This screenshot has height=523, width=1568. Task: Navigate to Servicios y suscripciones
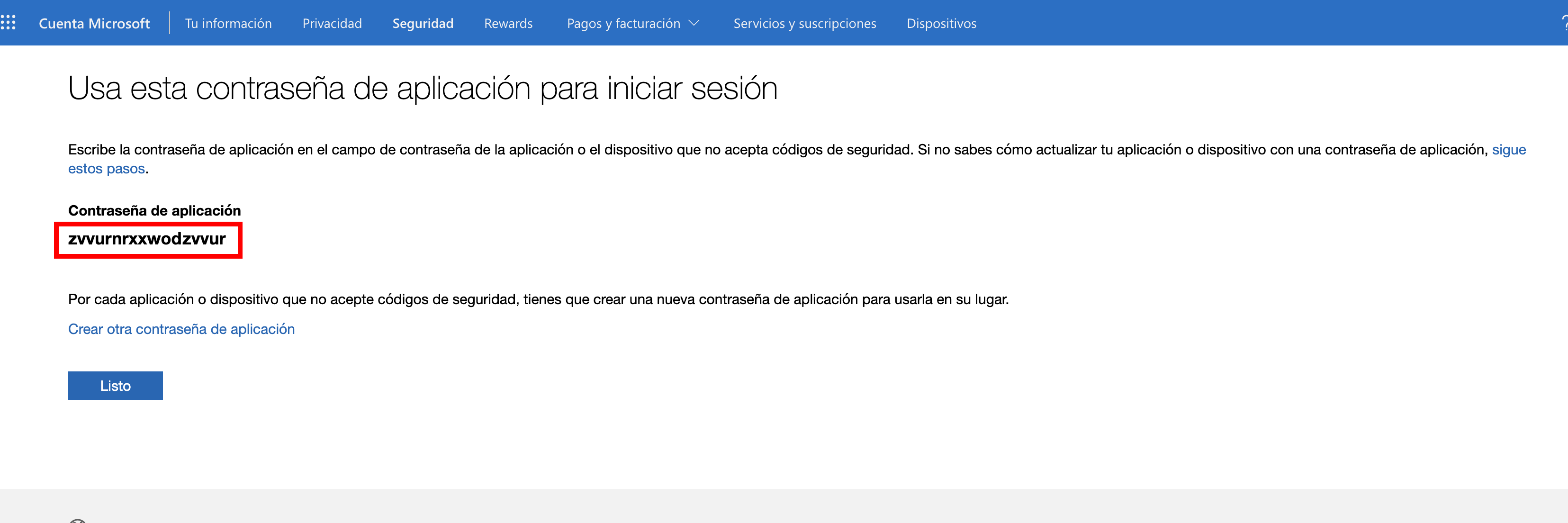click(x=804, y=23)
